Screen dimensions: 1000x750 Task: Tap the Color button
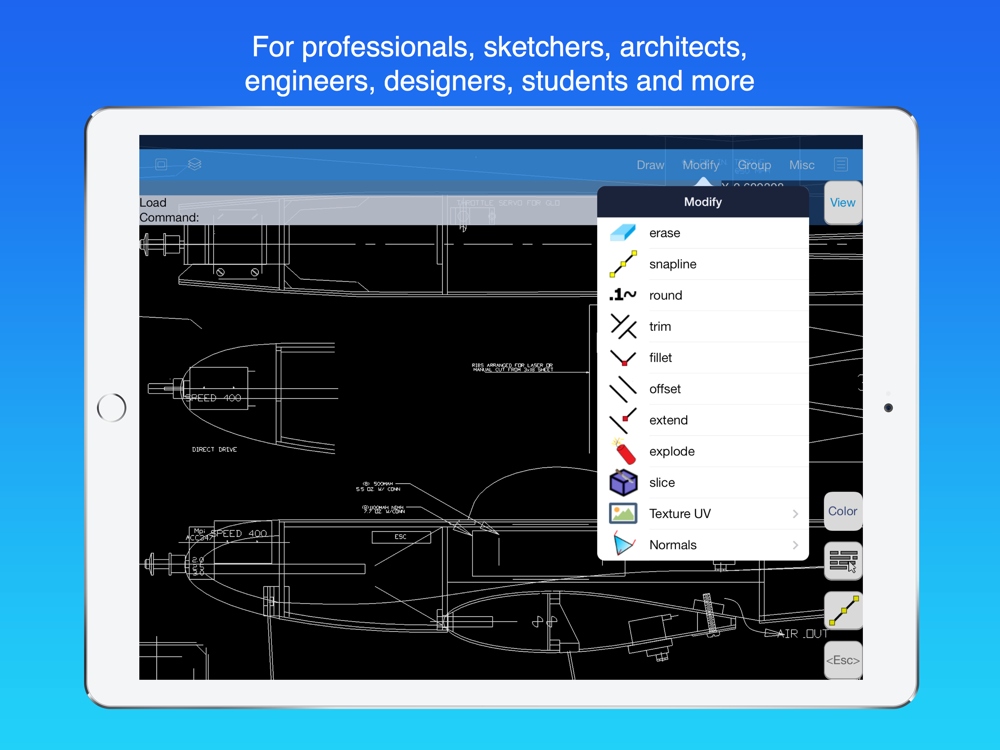[x=842, y=511]
